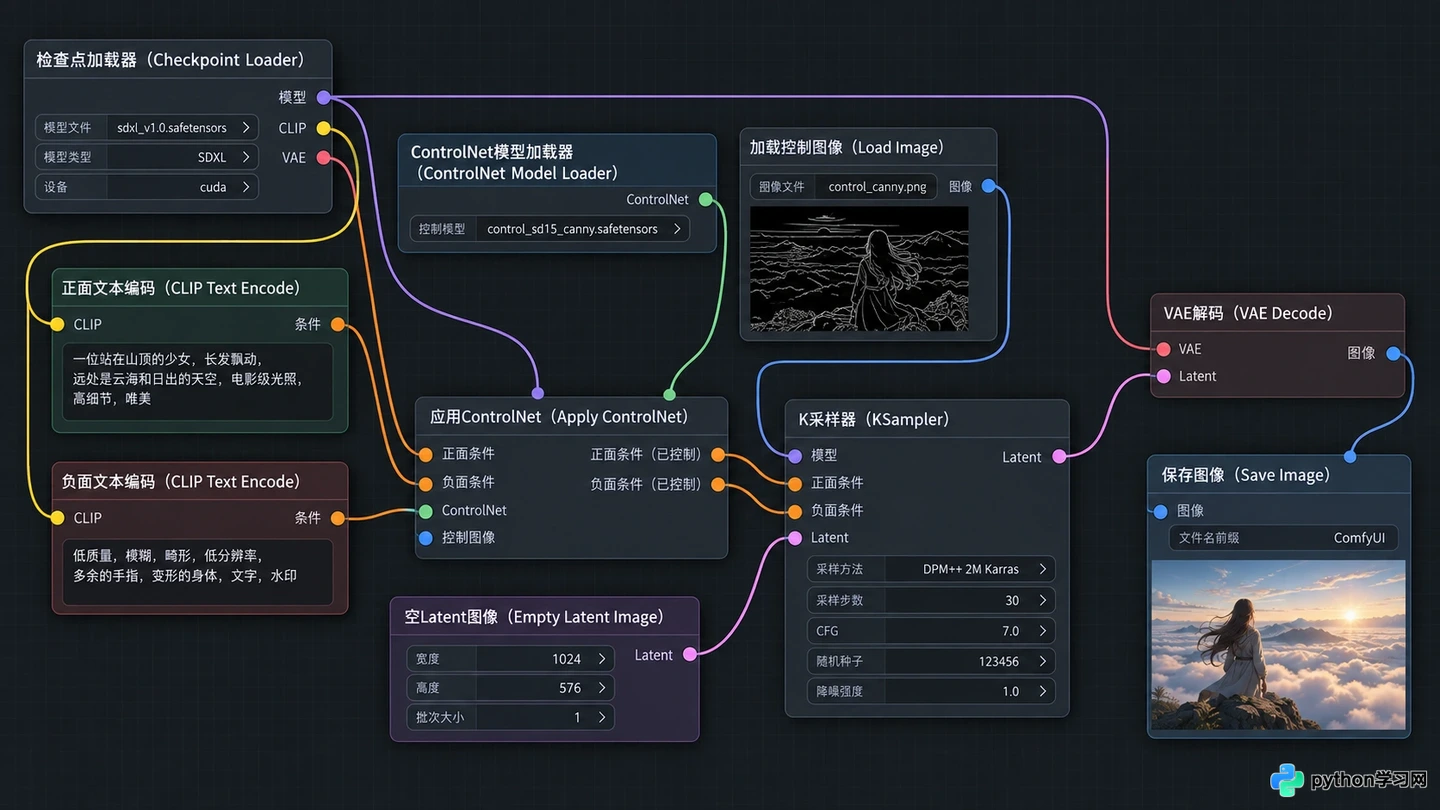Click the VAE input socket on VAE Decode
The width and height of the screenshot is (1440, 810).
pyautogui.click(x=1163, y=349)
